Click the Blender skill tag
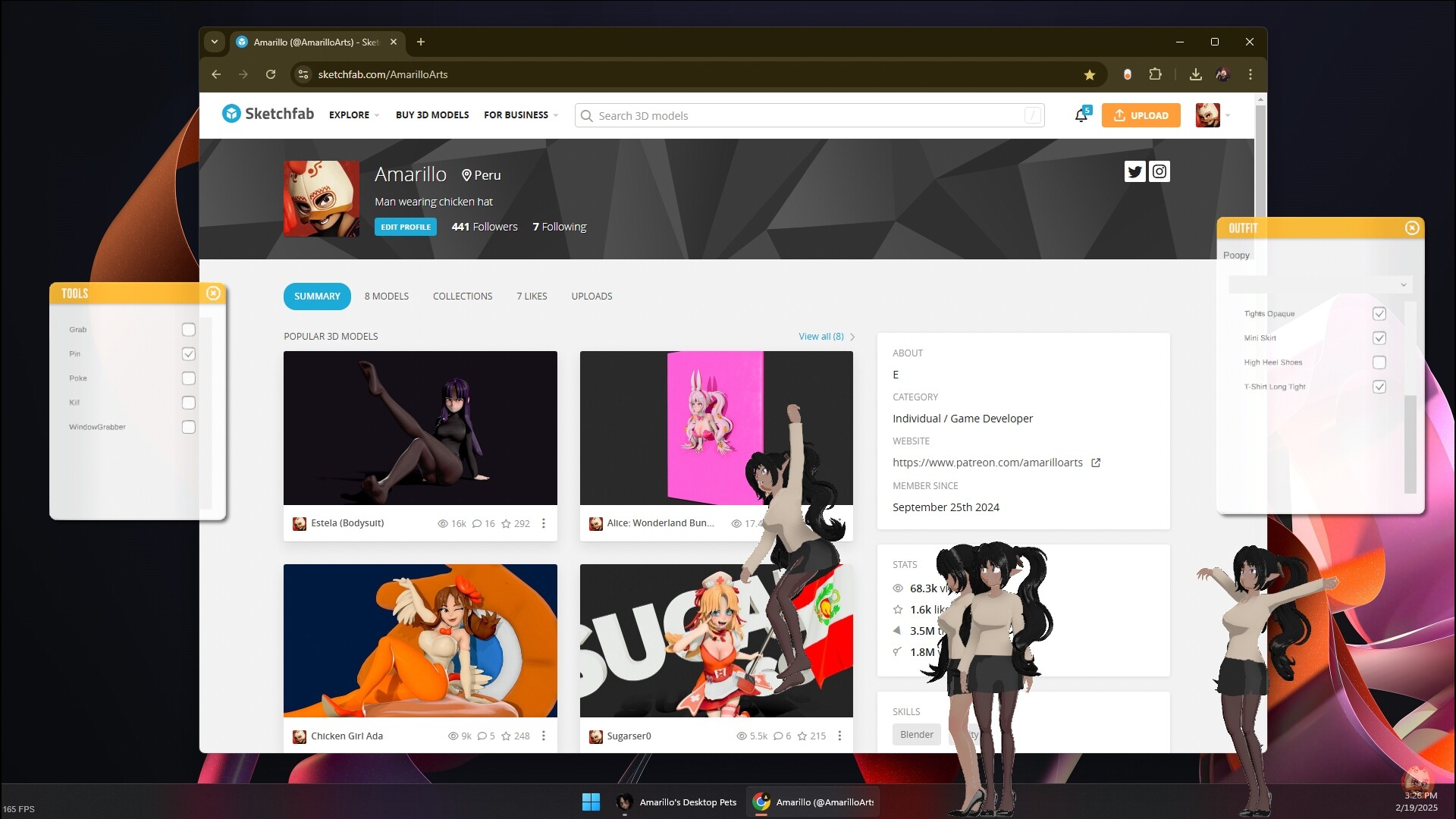 tap(916, 734)
